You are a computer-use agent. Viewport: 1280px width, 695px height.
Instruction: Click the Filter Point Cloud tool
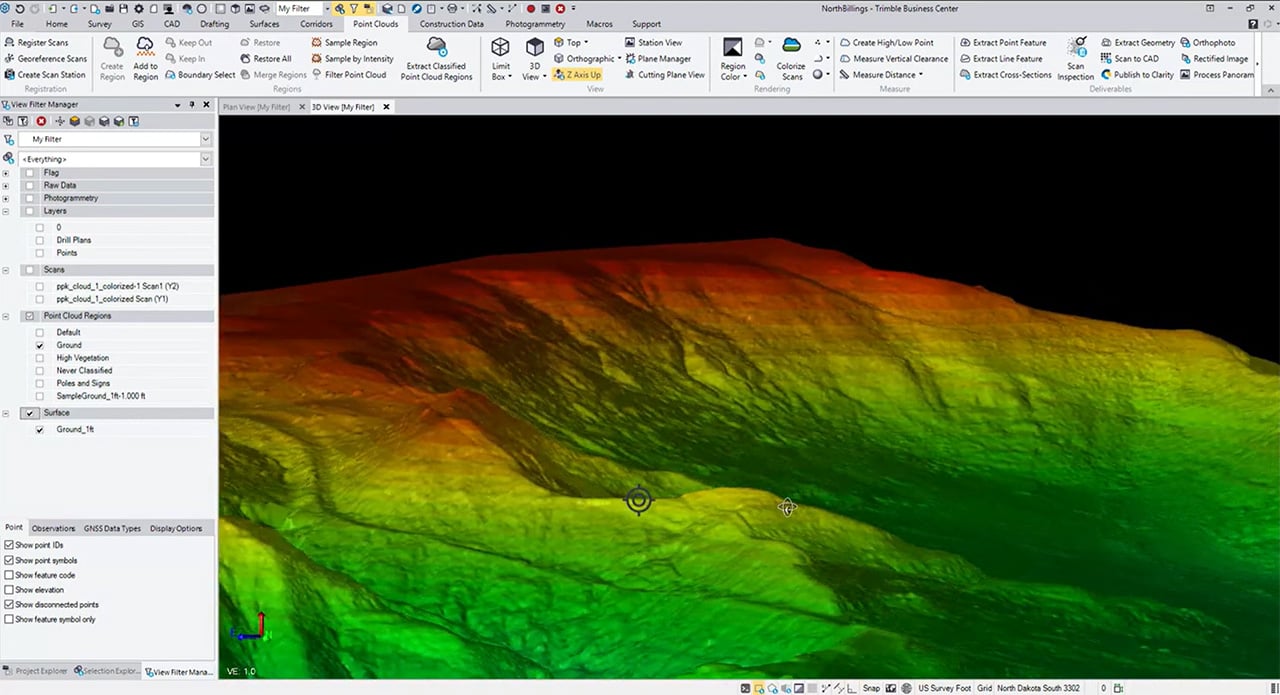(348, 75)
